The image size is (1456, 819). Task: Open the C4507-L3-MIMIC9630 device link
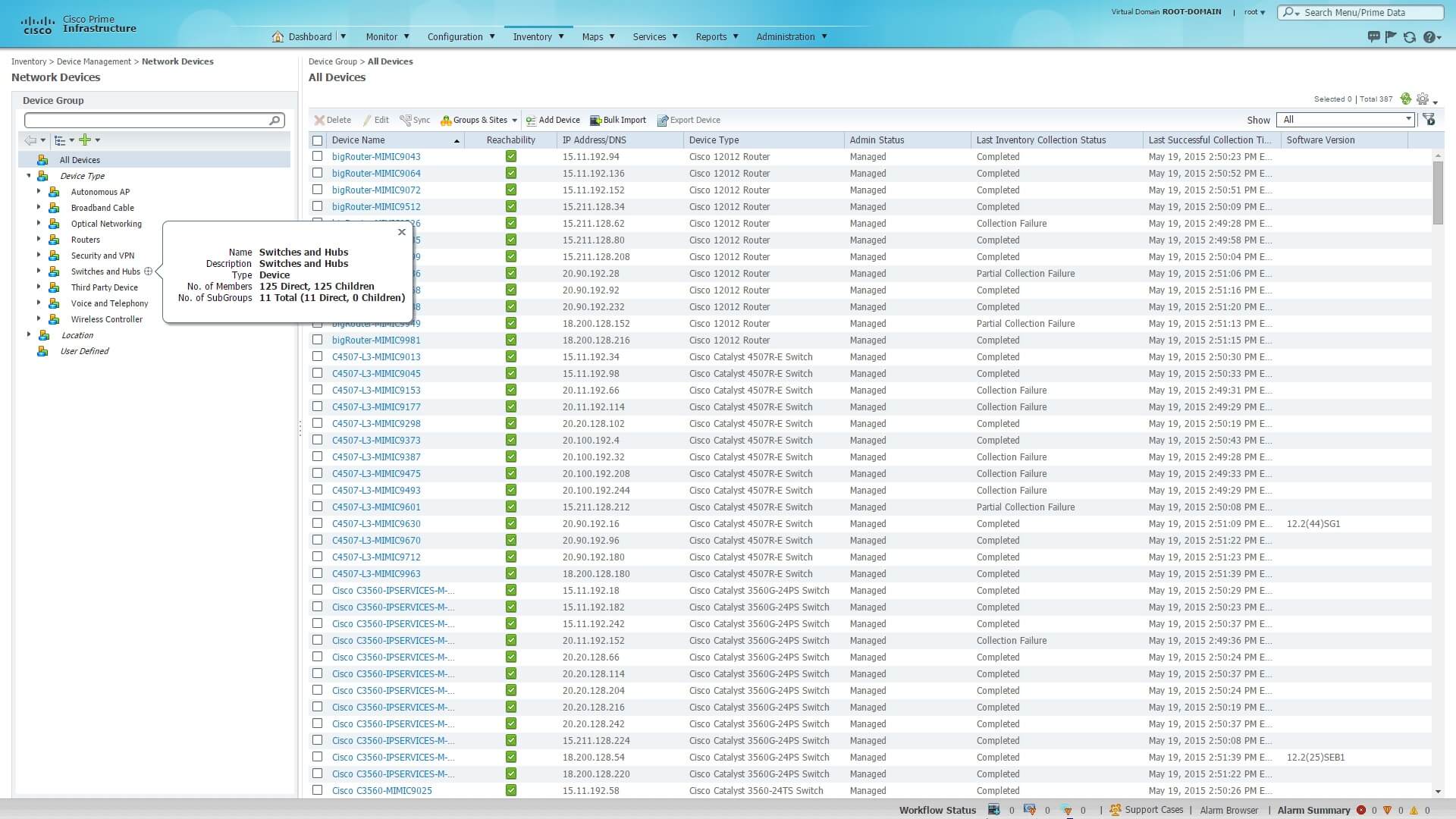[x=376, y=523]
